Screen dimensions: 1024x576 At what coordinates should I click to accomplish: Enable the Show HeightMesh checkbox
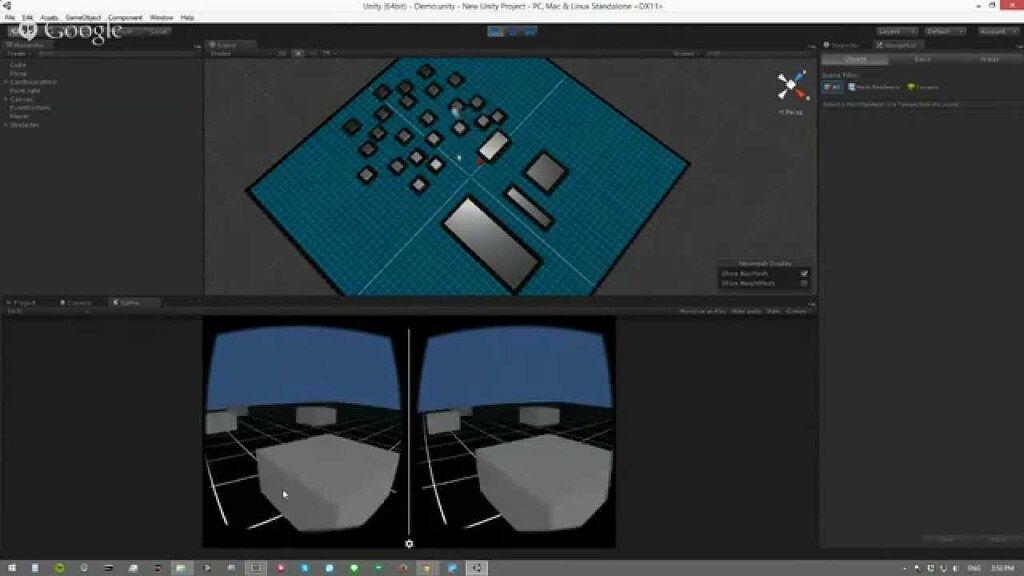click(x=805, y=284)
